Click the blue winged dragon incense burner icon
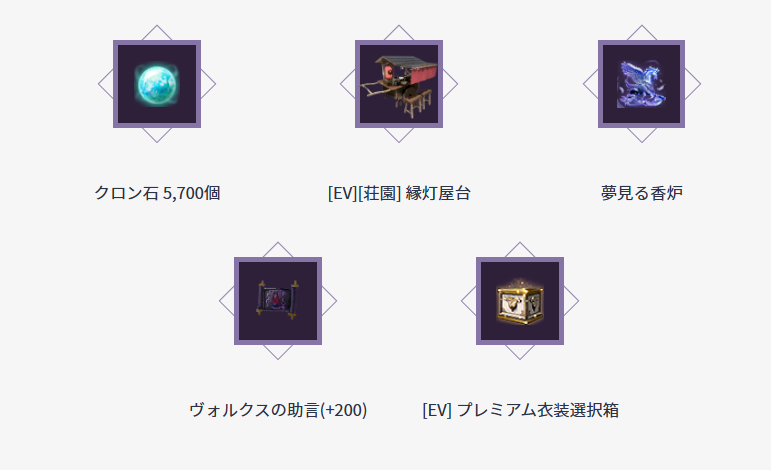This screenshot has width=771, height=470. [641, 84]
